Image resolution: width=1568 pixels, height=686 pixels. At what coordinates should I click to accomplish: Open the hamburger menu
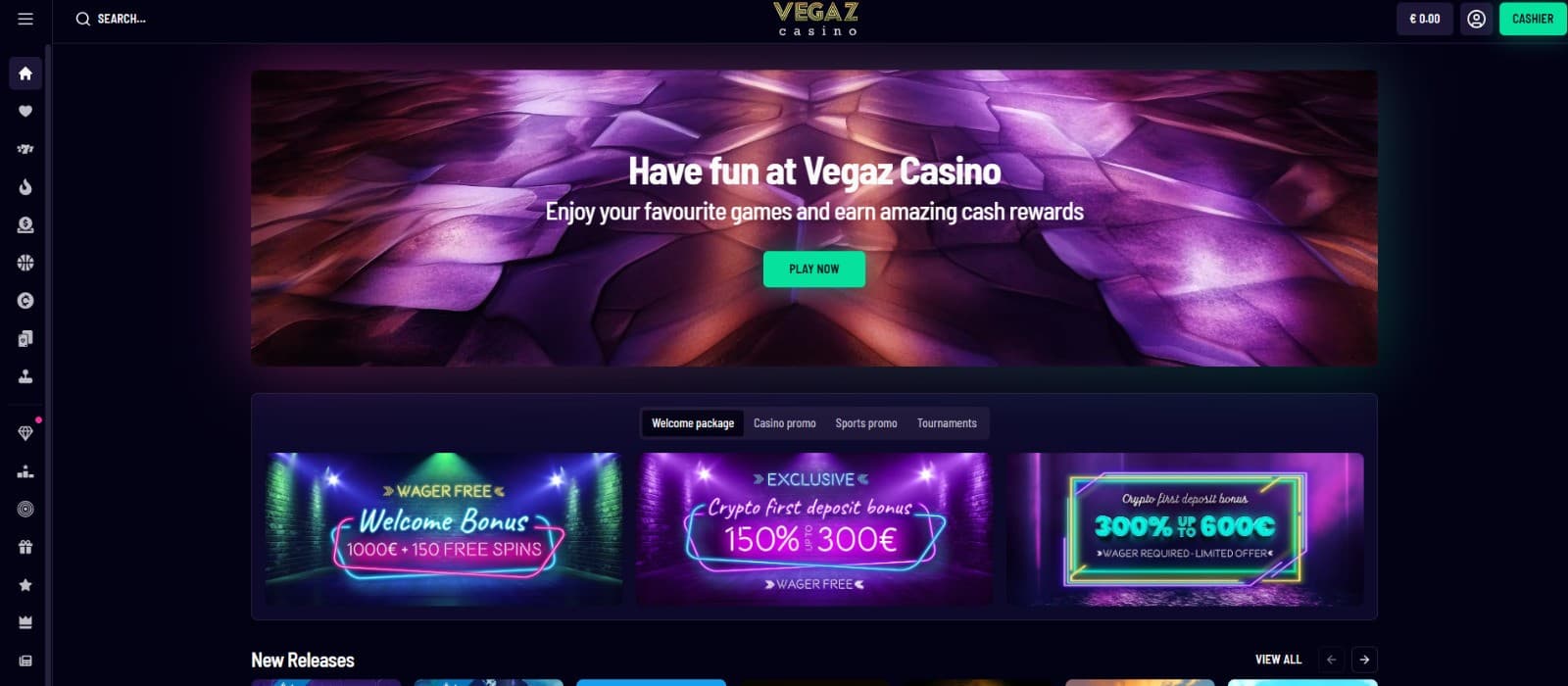coord(25,19)
